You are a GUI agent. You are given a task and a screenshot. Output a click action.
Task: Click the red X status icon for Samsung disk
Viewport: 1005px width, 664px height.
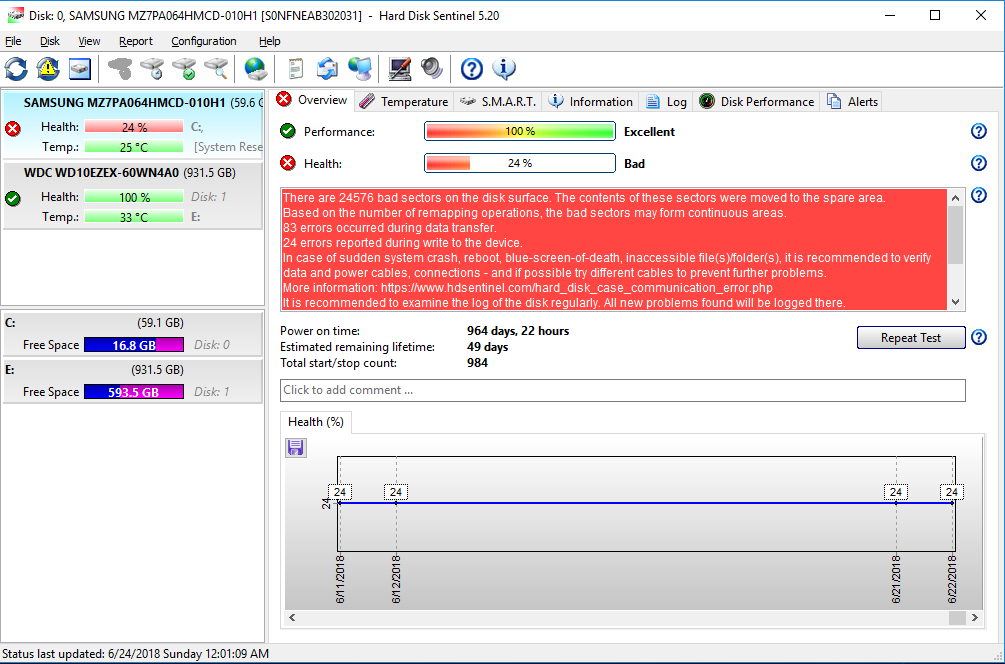[13, 129]
